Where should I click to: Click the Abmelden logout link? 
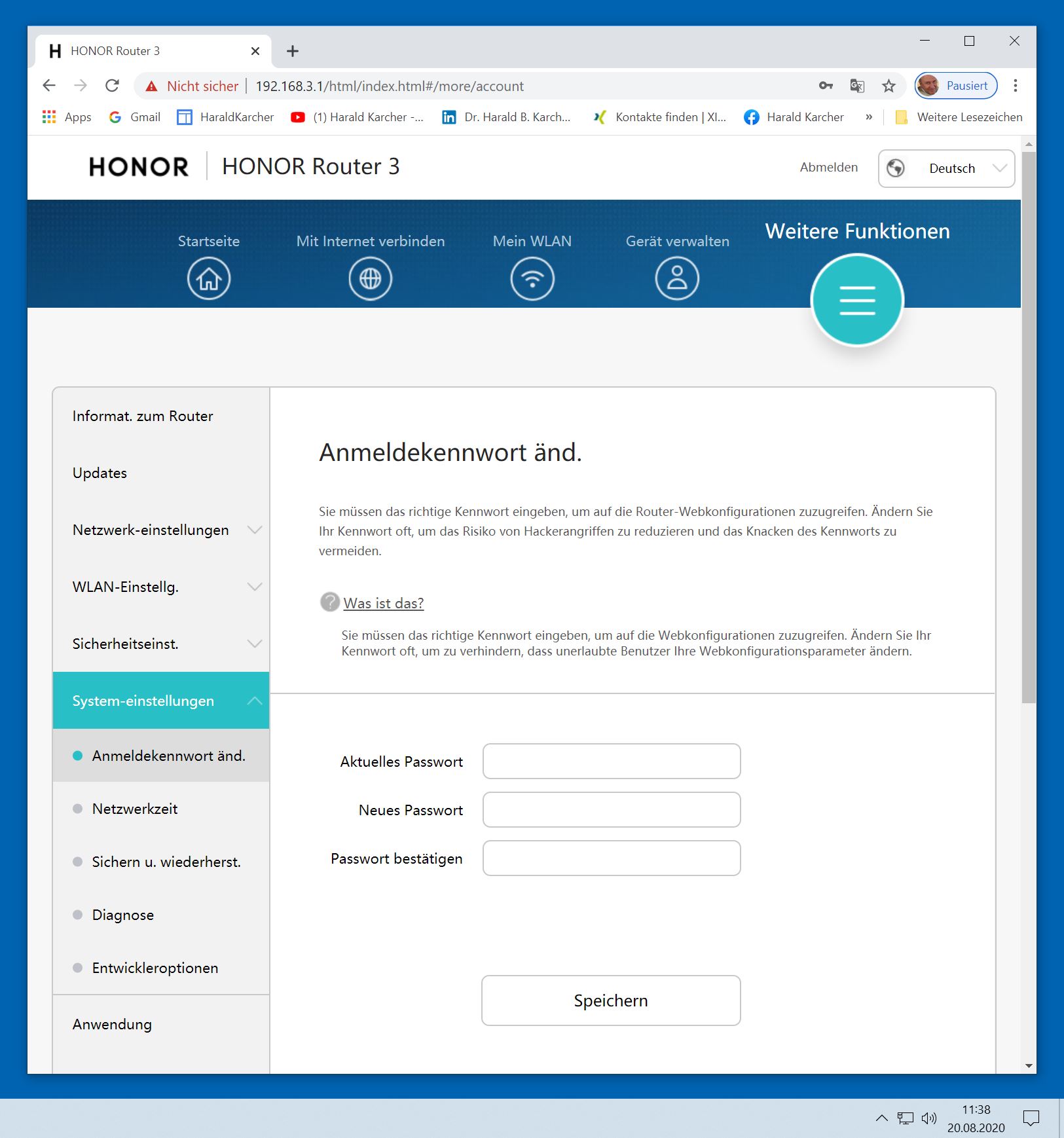pyautogui.click(x=829, y=168)
